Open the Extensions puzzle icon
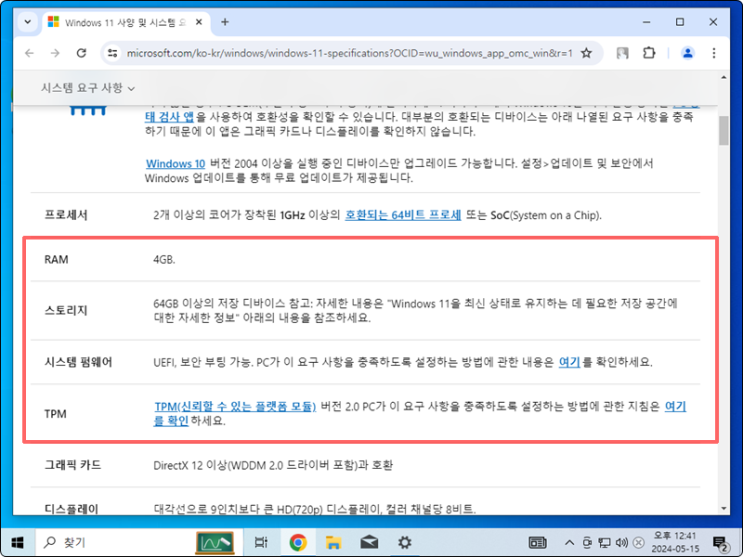The width and height of the screenshot is (743, 557). (x=649, y=53)
